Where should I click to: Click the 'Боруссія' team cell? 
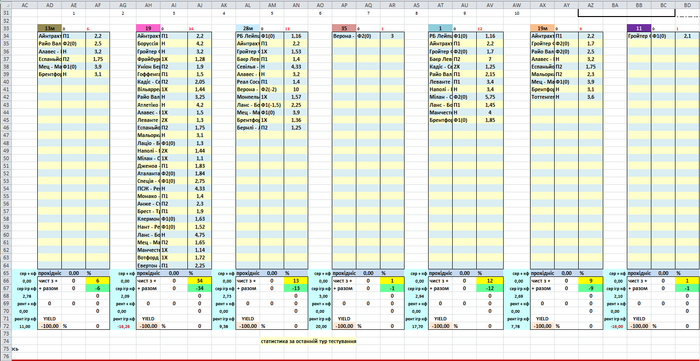pyautogui.click(x=148, y=44)
